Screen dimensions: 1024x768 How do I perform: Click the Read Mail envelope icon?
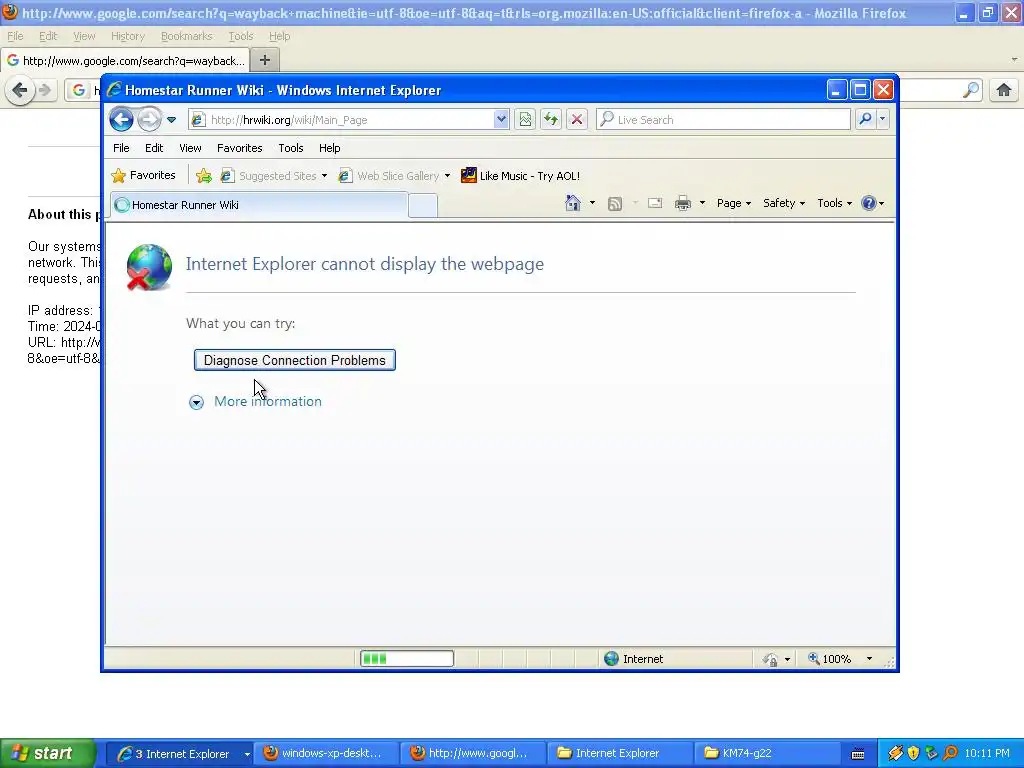click(655, 203)
